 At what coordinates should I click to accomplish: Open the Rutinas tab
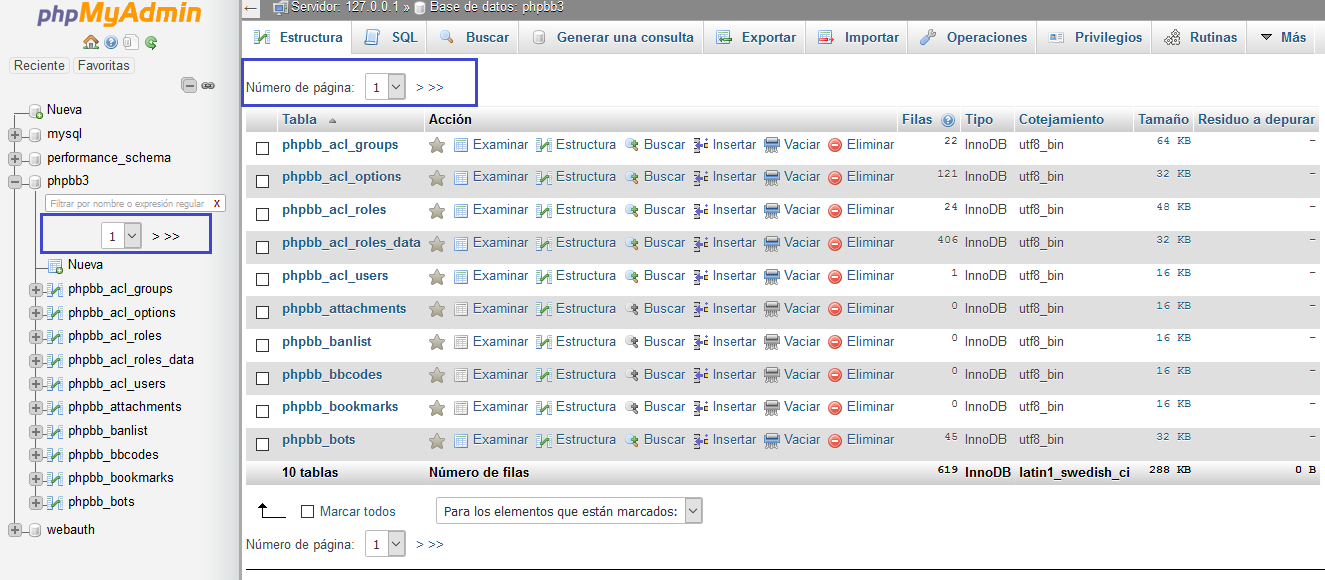coord(1200,37)
